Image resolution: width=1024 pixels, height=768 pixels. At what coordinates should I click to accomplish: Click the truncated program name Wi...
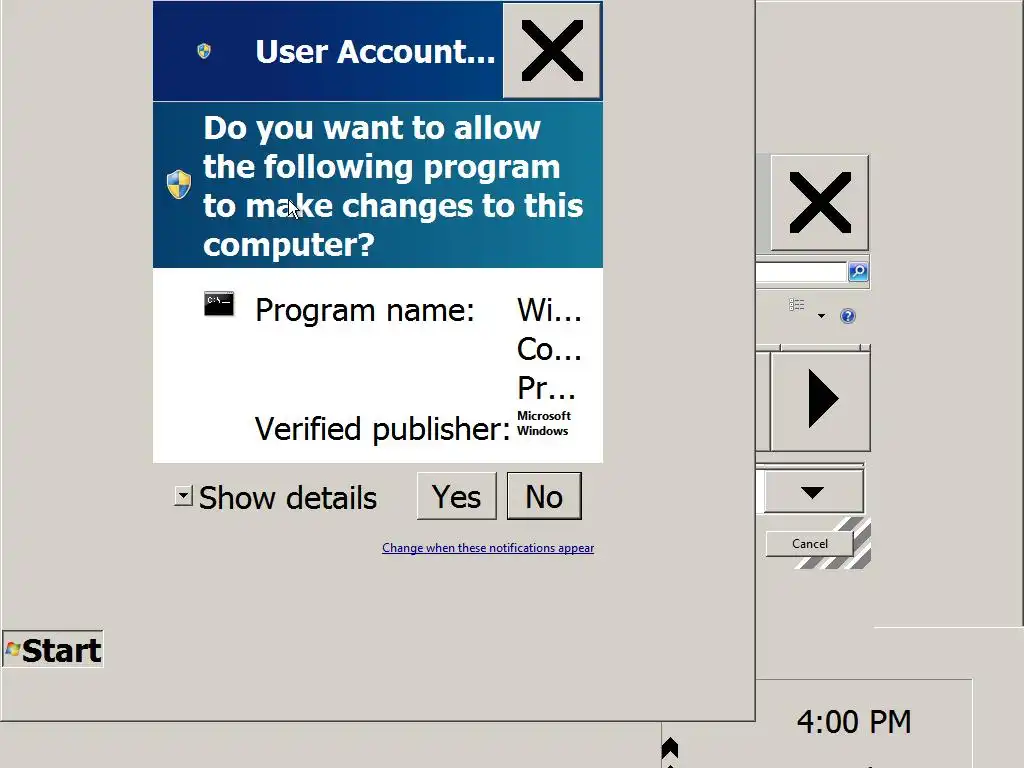click(x=549, y=310)
